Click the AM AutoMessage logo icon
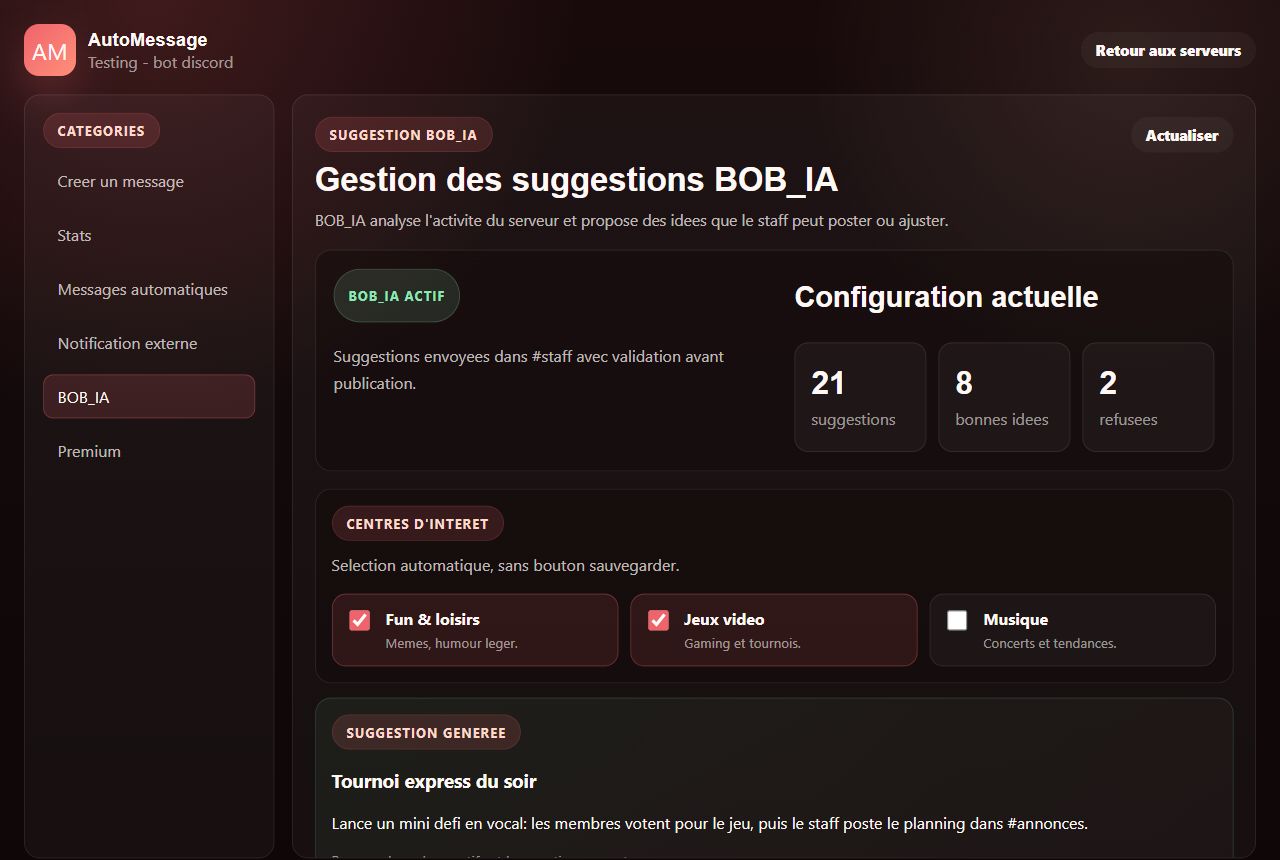 tap(50, 50)
